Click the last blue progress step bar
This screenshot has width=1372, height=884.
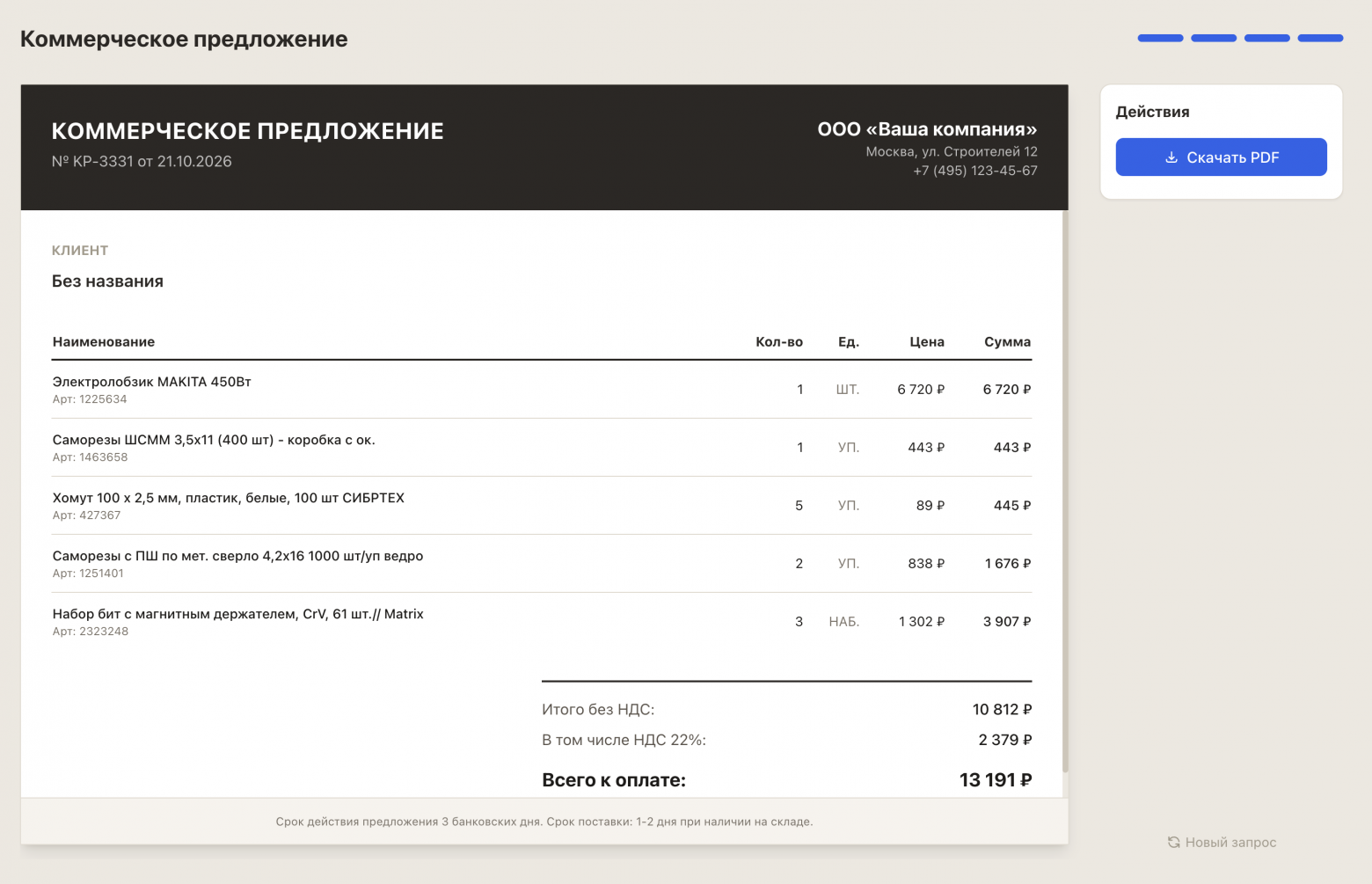(1320, 39)
